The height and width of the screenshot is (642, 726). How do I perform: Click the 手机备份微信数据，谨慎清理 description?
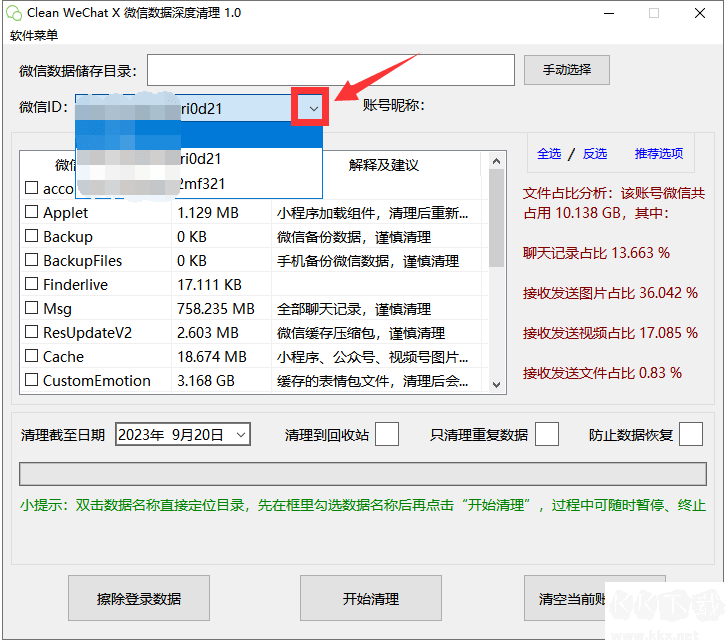click(368, 261)
